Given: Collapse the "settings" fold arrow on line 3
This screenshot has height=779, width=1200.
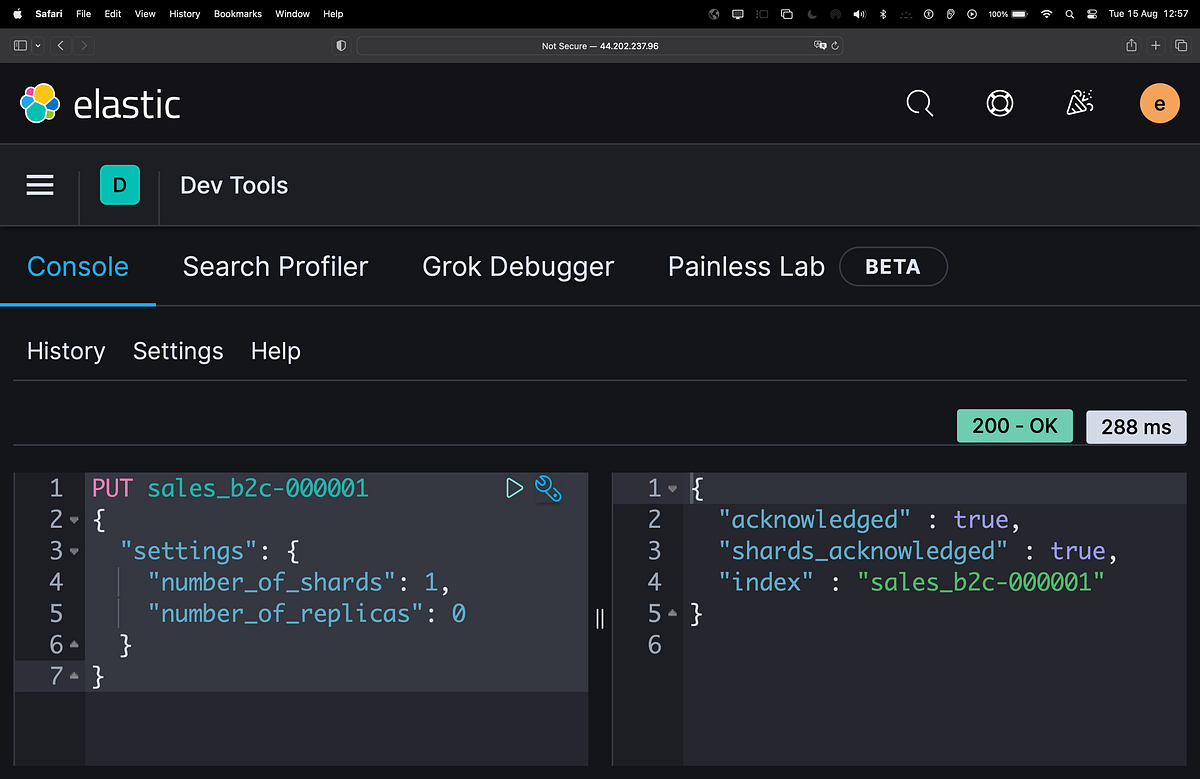Looking at the screenshot, I should (73, 551).
